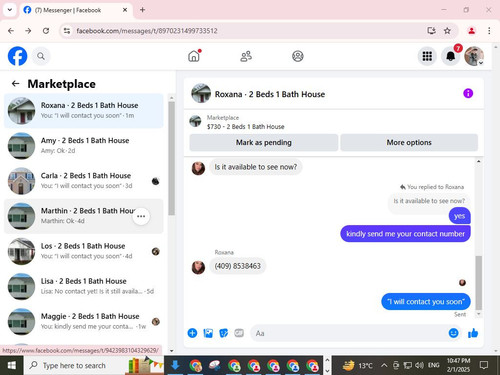Bookmark this page with the star icon

[x=447, y=31]
